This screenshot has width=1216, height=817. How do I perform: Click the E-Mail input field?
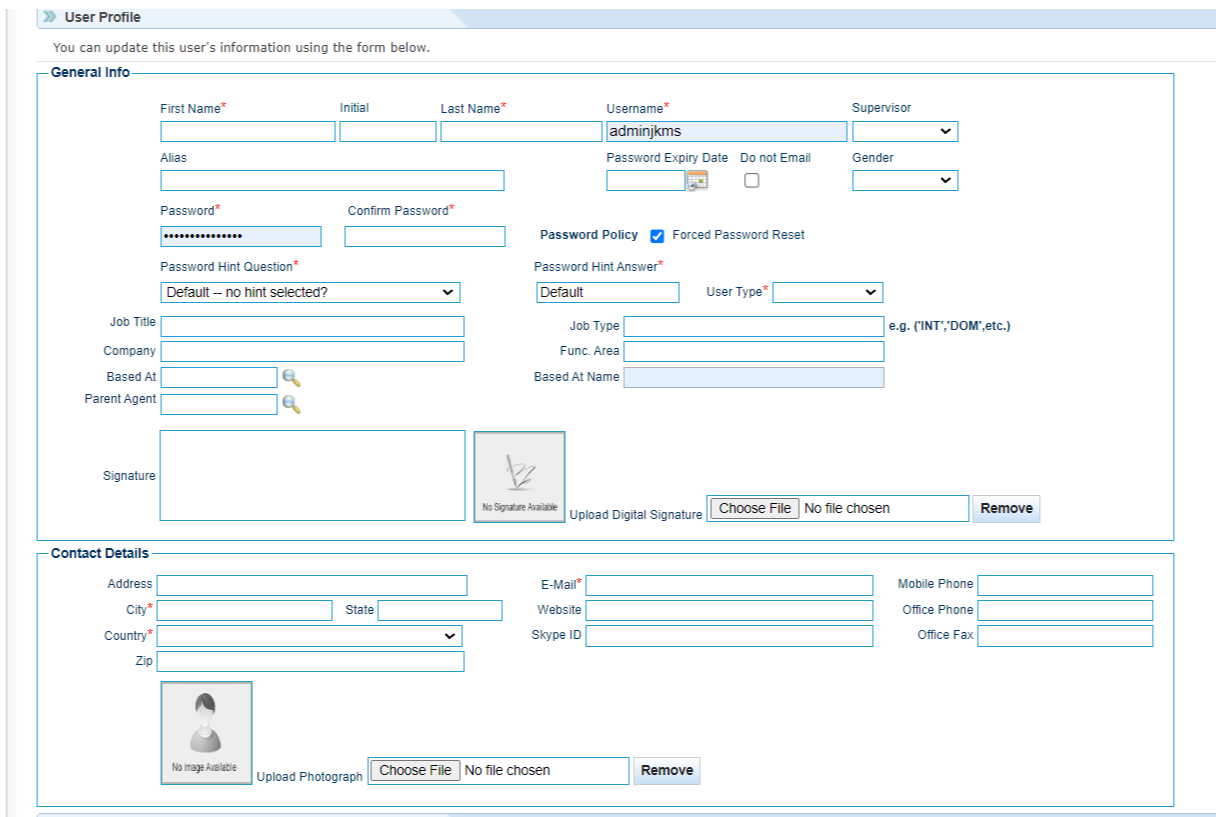coord(729,585)
